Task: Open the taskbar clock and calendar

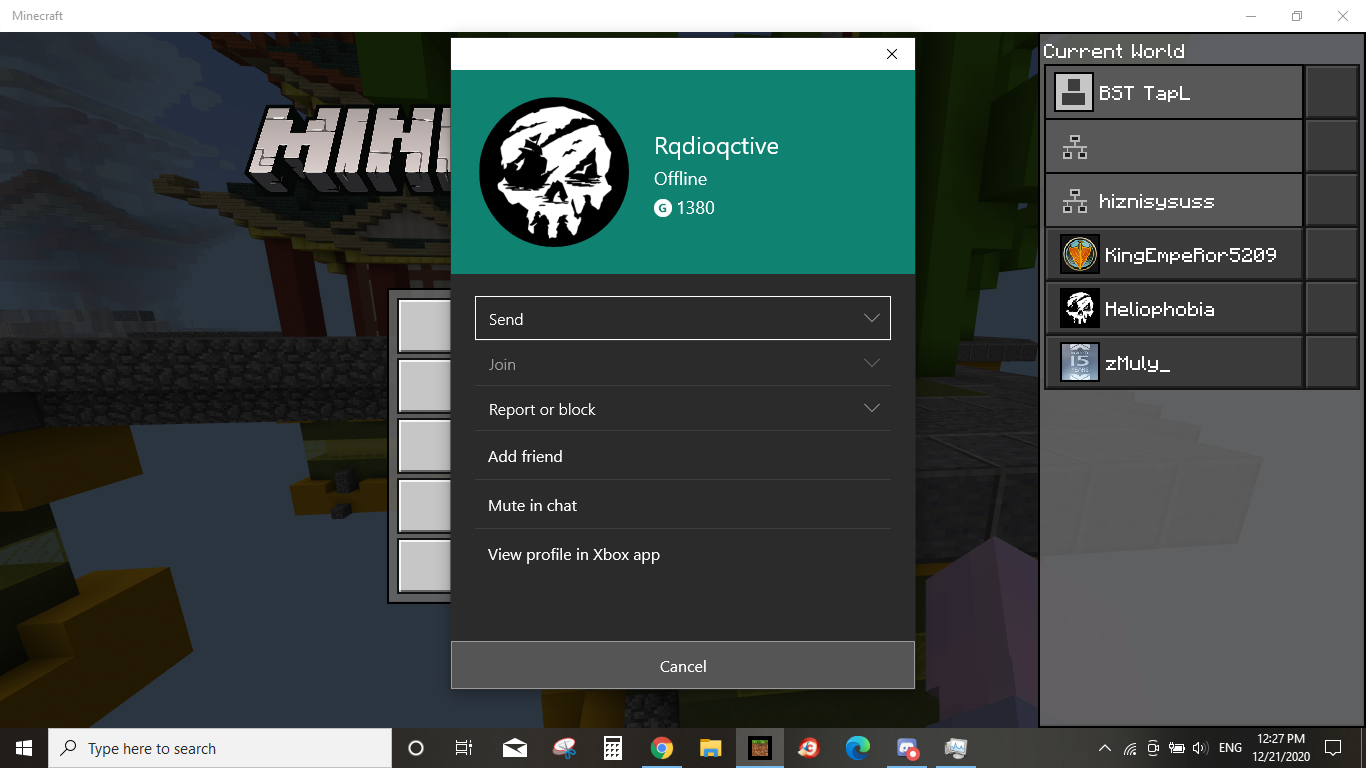Action: (1279, 748)
